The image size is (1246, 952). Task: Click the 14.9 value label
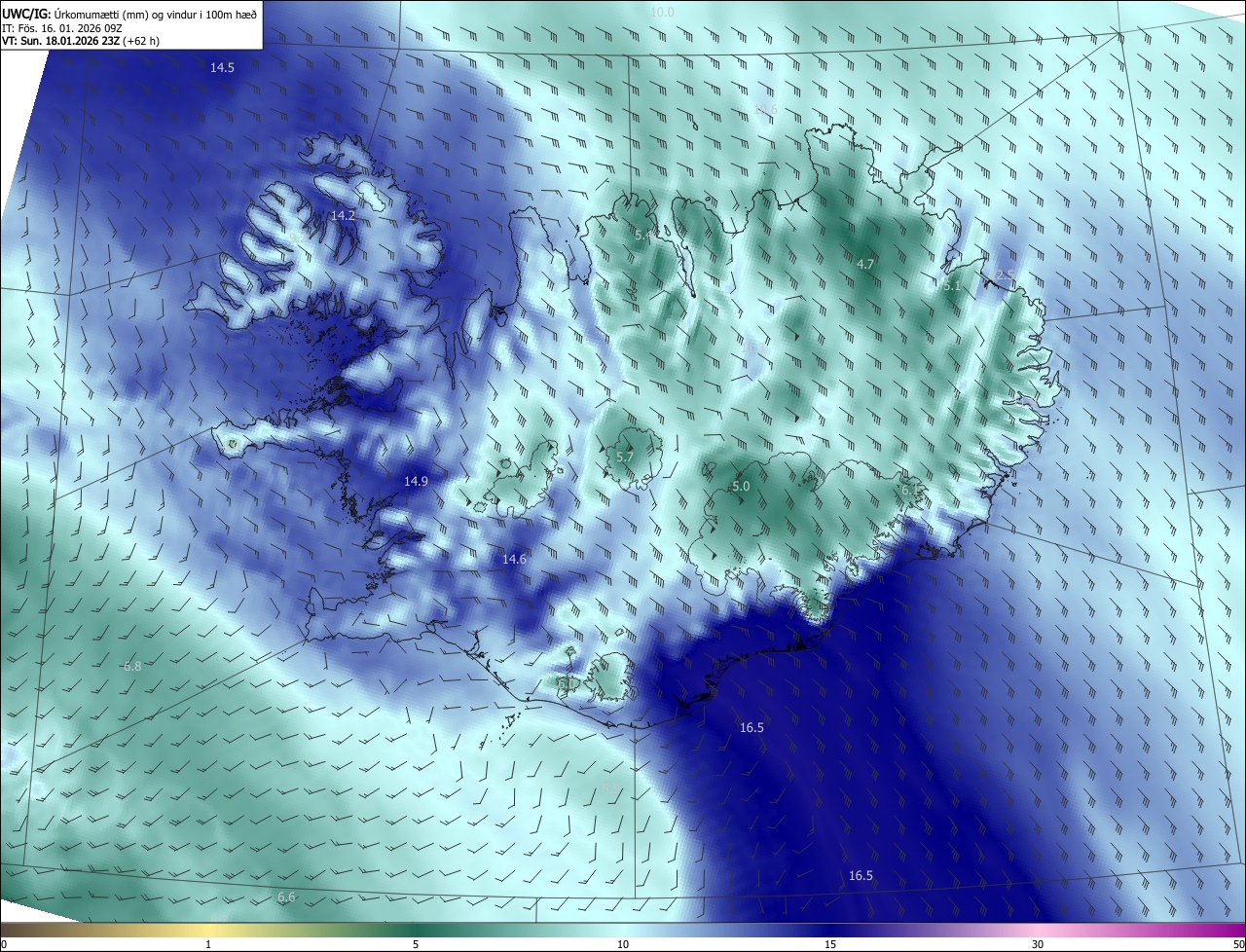pos(416,481)
